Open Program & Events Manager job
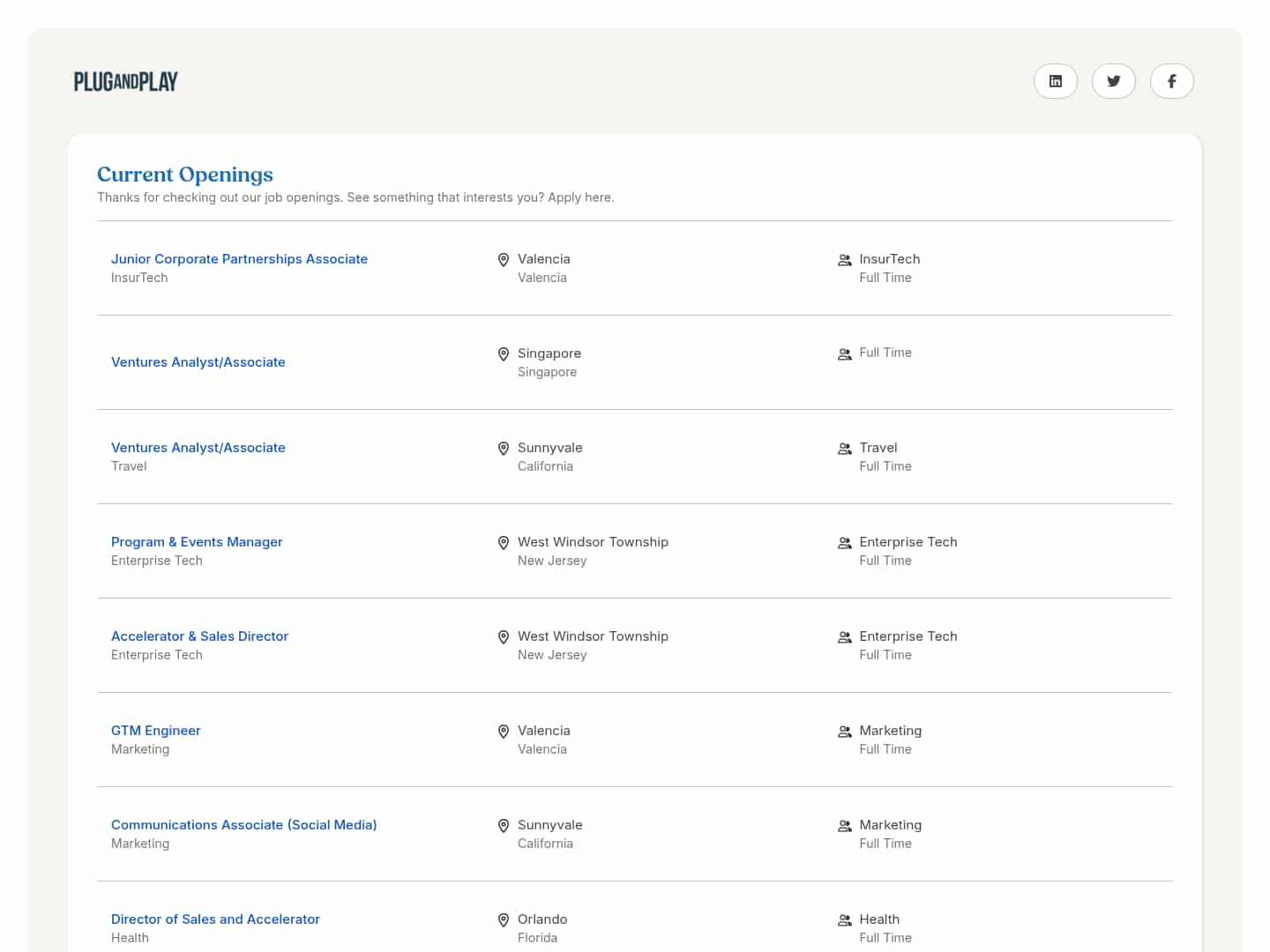The width and height of the screenshot is (1270, 952). point(197,542)
